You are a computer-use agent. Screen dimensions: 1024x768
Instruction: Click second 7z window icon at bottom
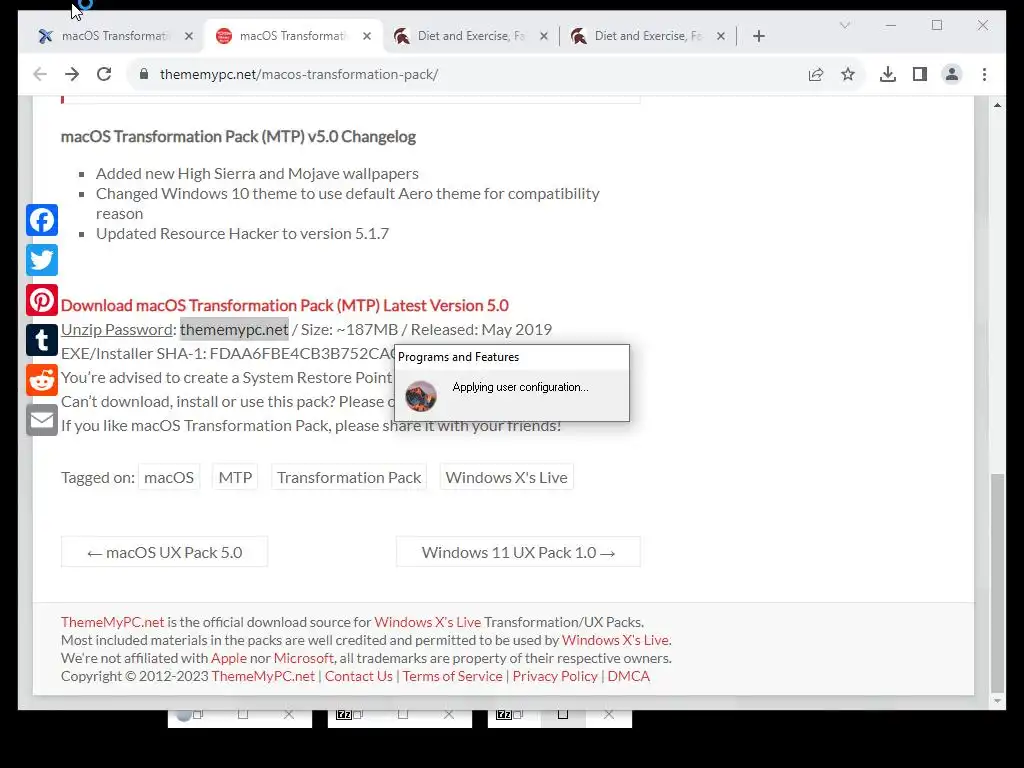(x=504, y=715)
